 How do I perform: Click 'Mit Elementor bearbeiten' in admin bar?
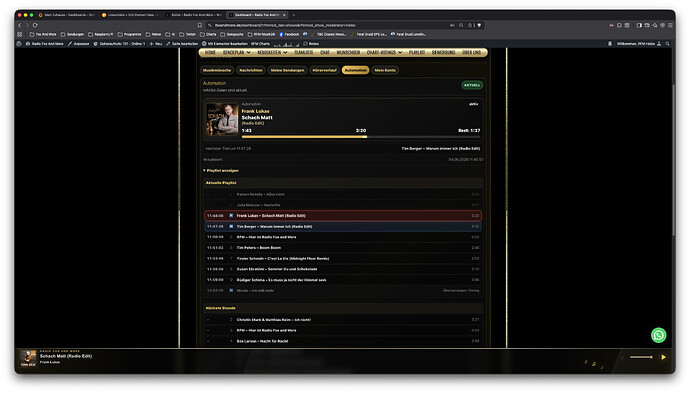click(225, 44)
